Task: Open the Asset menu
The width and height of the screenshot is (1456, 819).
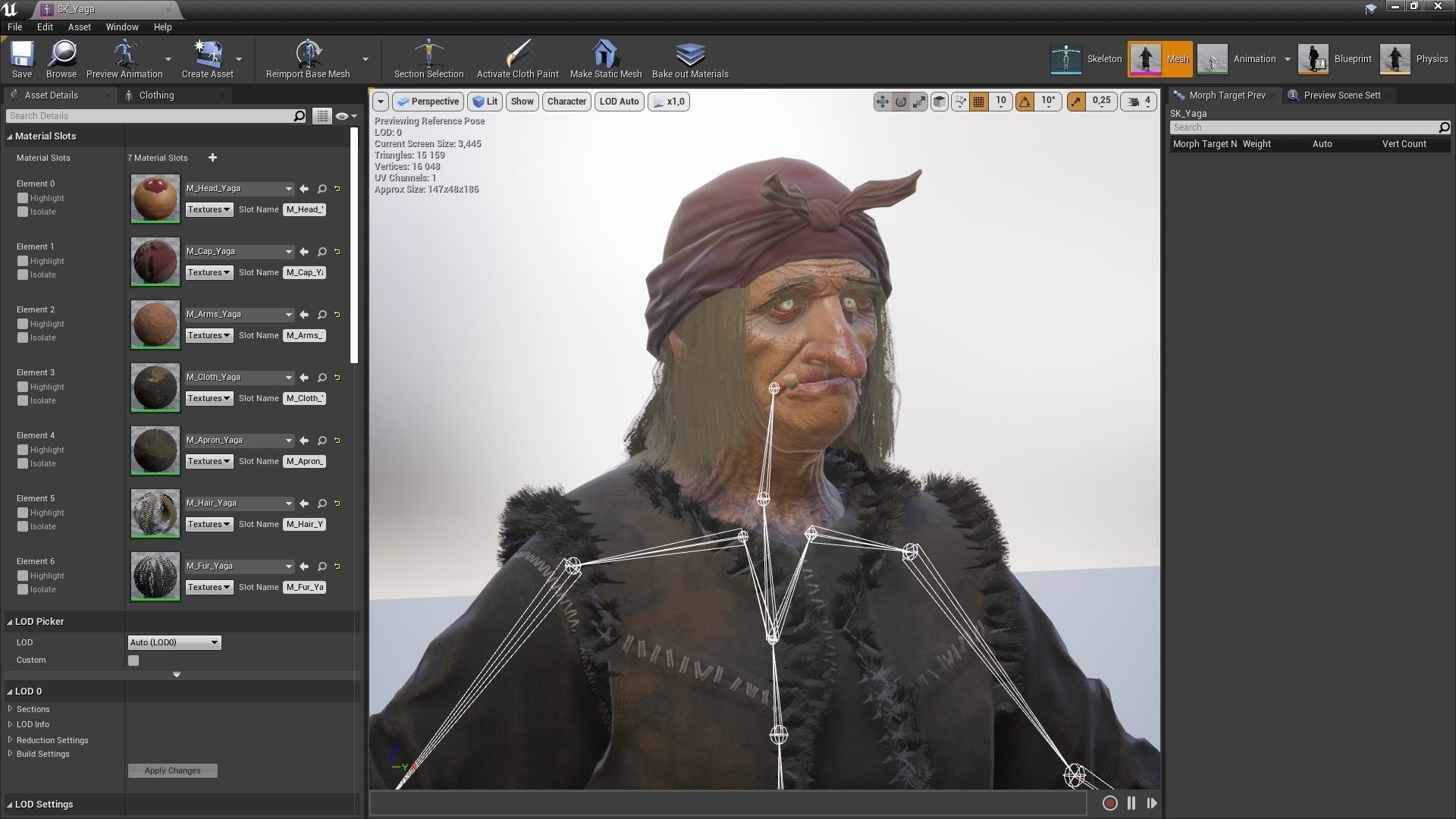Action: (x=79, y=27)
